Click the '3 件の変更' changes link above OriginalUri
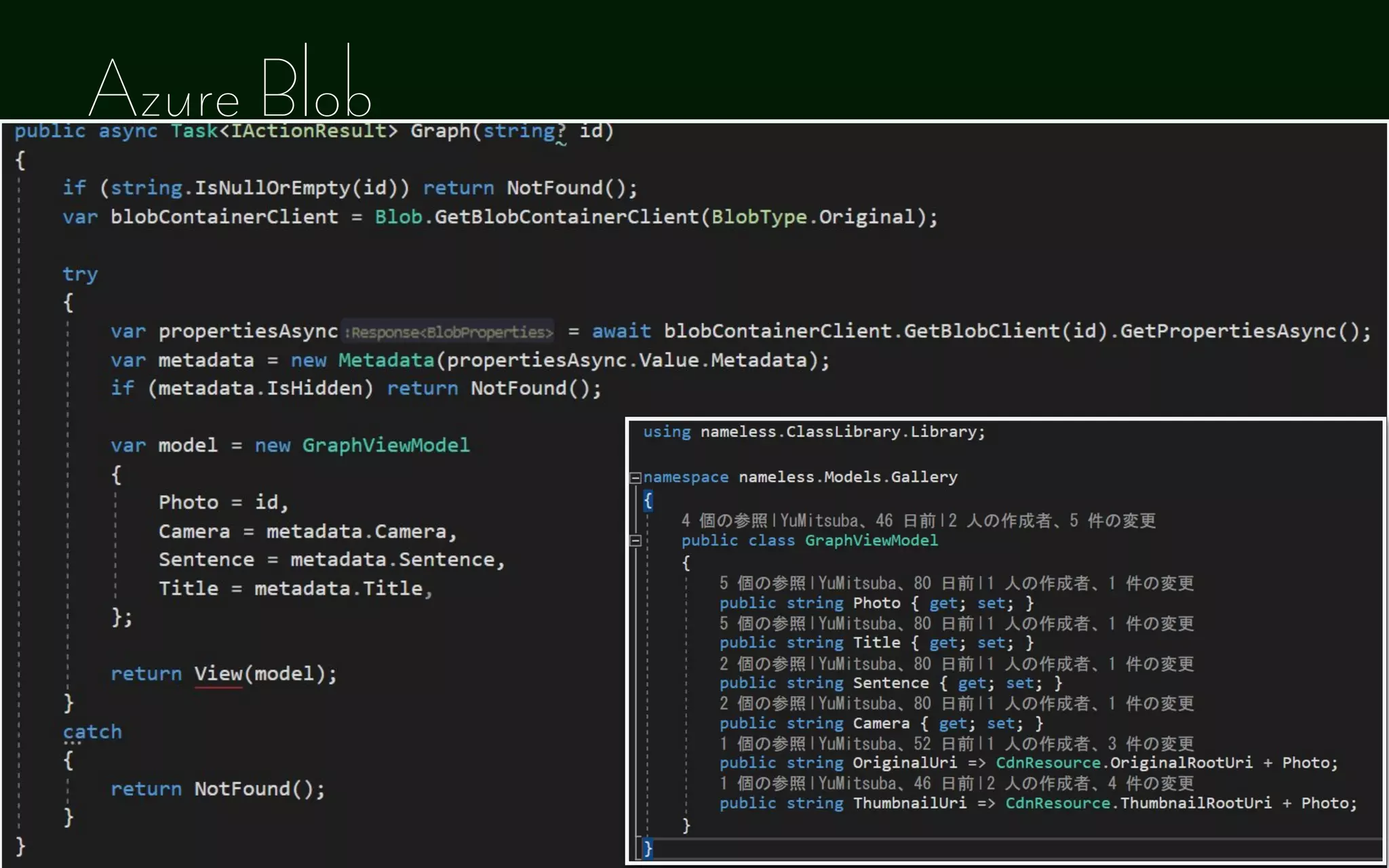The image size is (1389, 868). click(1150, 743)
